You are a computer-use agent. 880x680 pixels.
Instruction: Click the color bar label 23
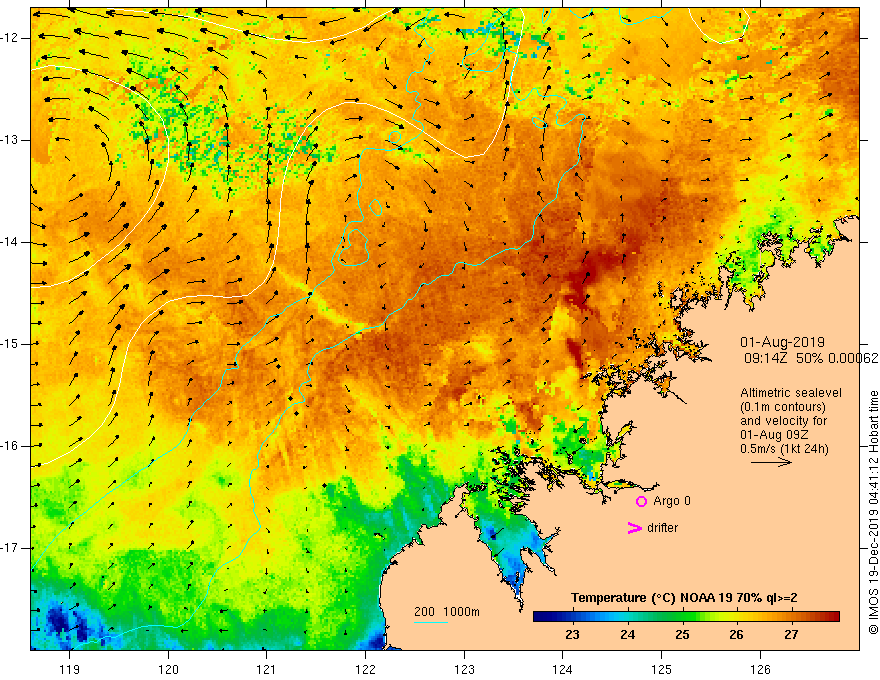[x=572, y=635]
